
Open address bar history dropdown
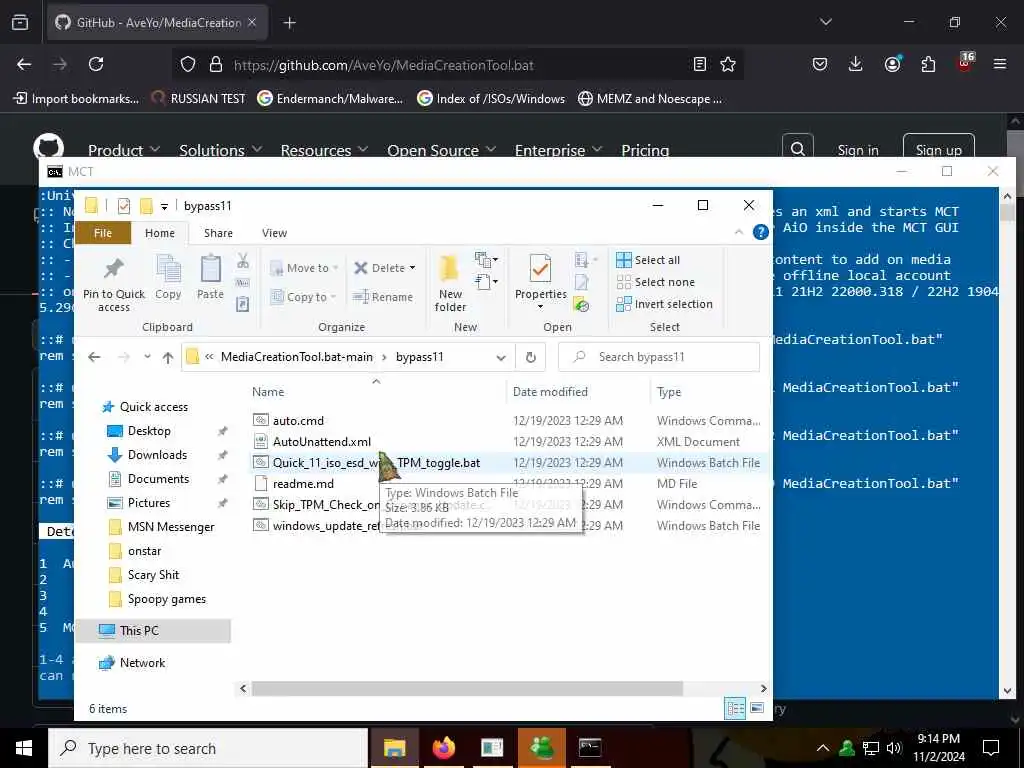coord(501,357)
